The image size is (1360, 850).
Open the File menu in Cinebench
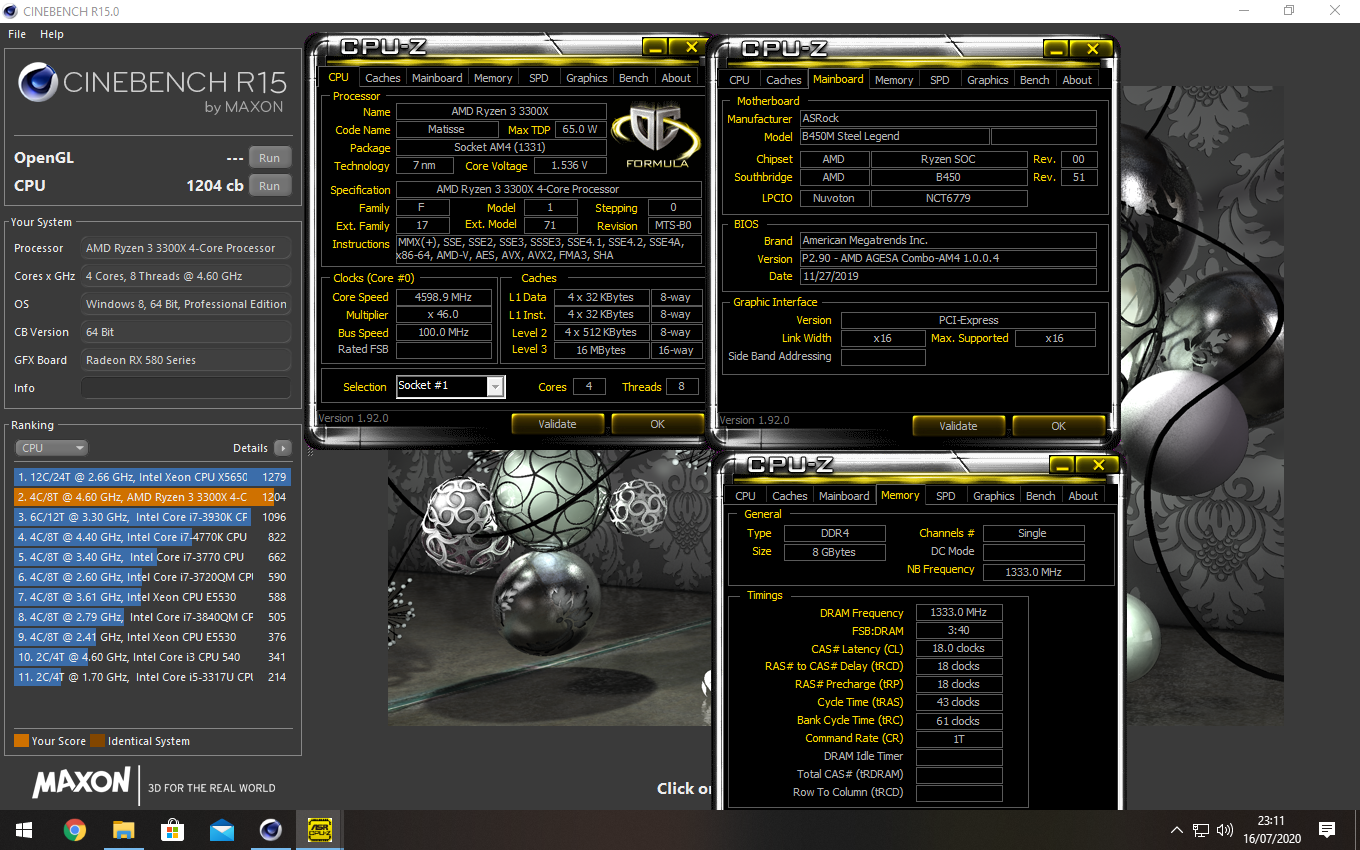(x=17, y=34)
